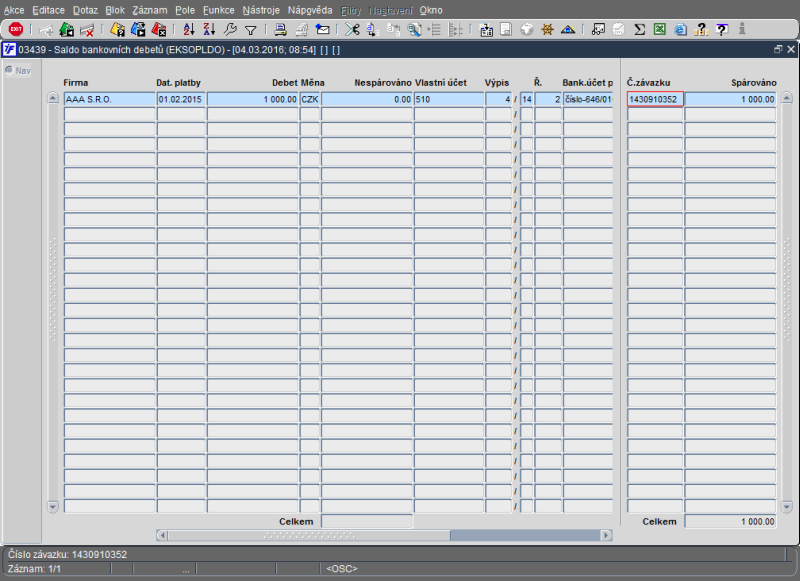Click the printer icon
The width and height of the screenshot is (800, 581).
pos(280,30)
